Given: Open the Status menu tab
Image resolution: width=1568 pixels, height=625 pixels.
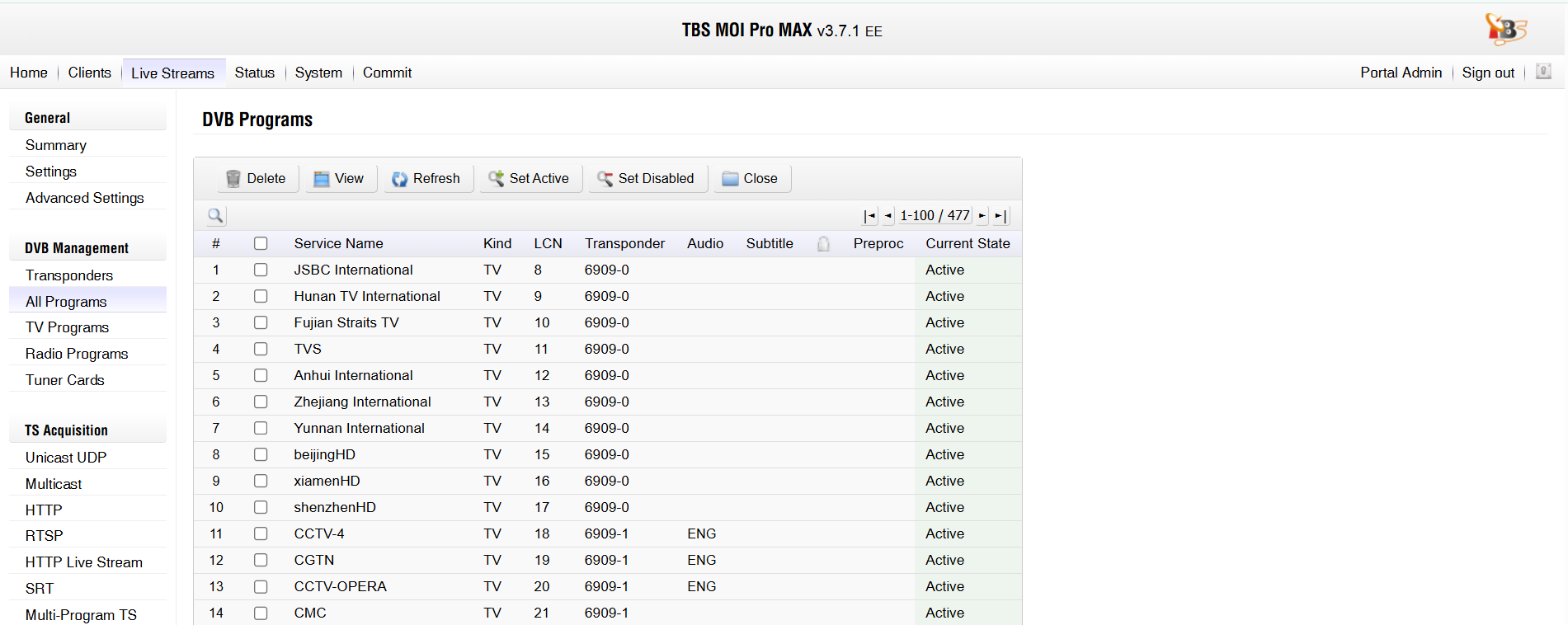Looking at the screenshot, I should (254, 73).
